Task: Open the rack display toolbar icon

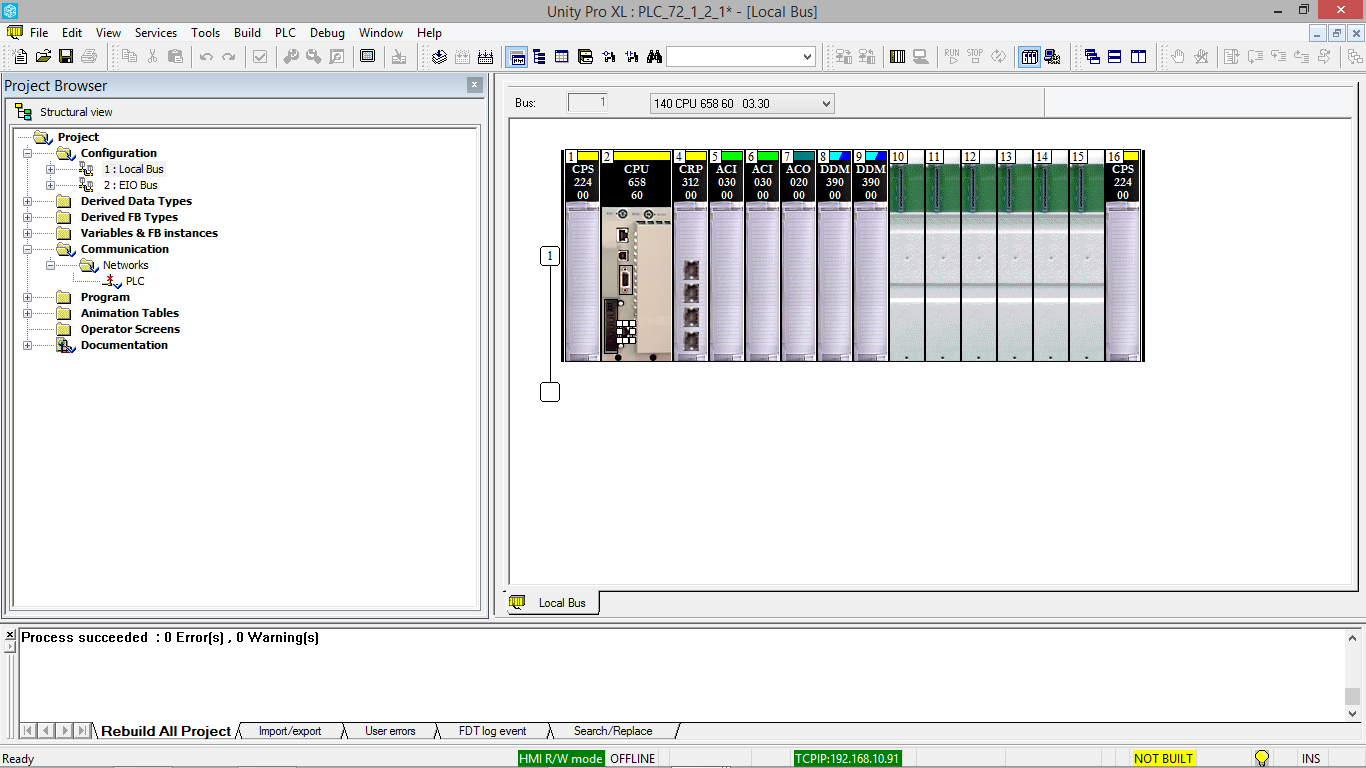Action: click(x=1029, y=57)
